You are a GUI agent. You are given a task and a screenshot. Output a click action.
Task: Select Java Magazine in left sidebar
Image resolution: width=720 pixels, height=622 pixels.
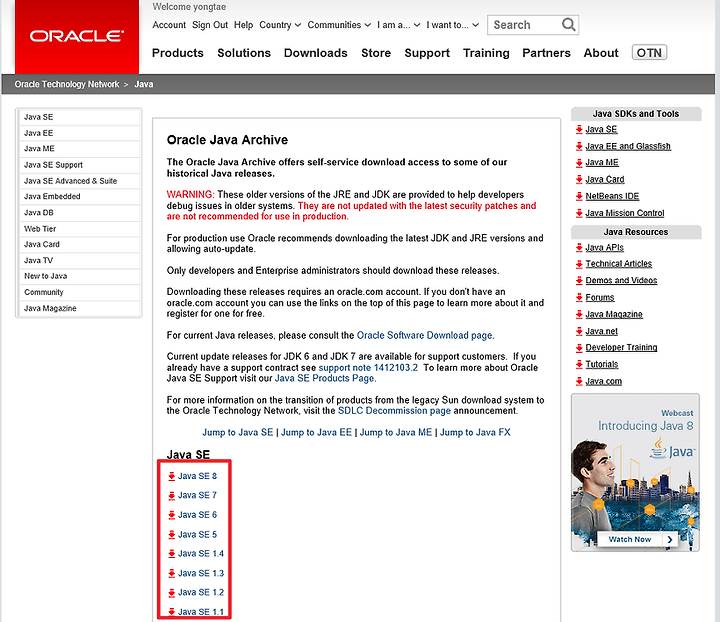(79, 308)
